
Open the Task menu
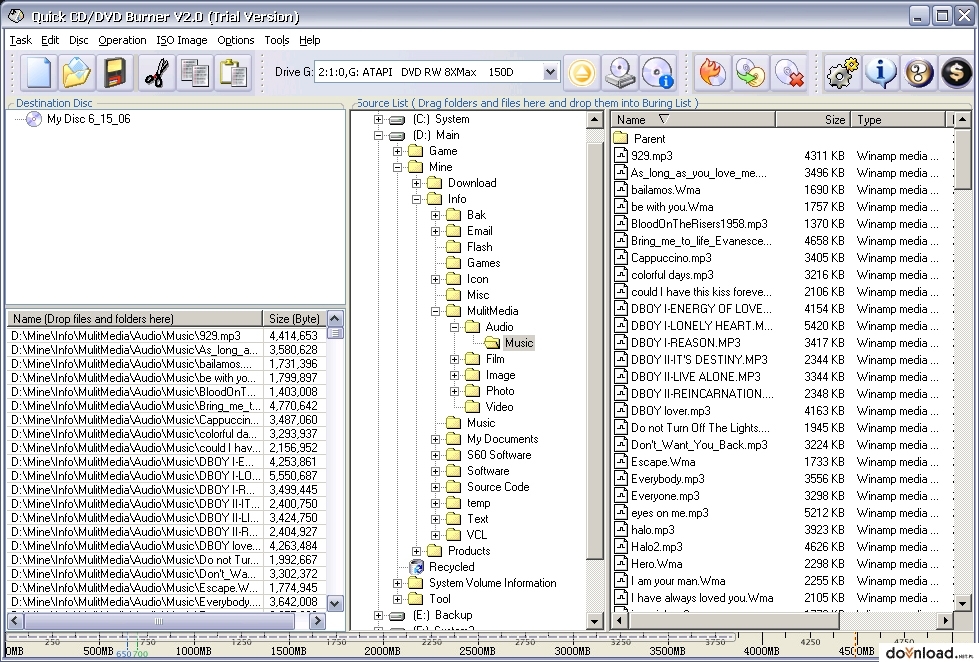click(x=21, y=40)
